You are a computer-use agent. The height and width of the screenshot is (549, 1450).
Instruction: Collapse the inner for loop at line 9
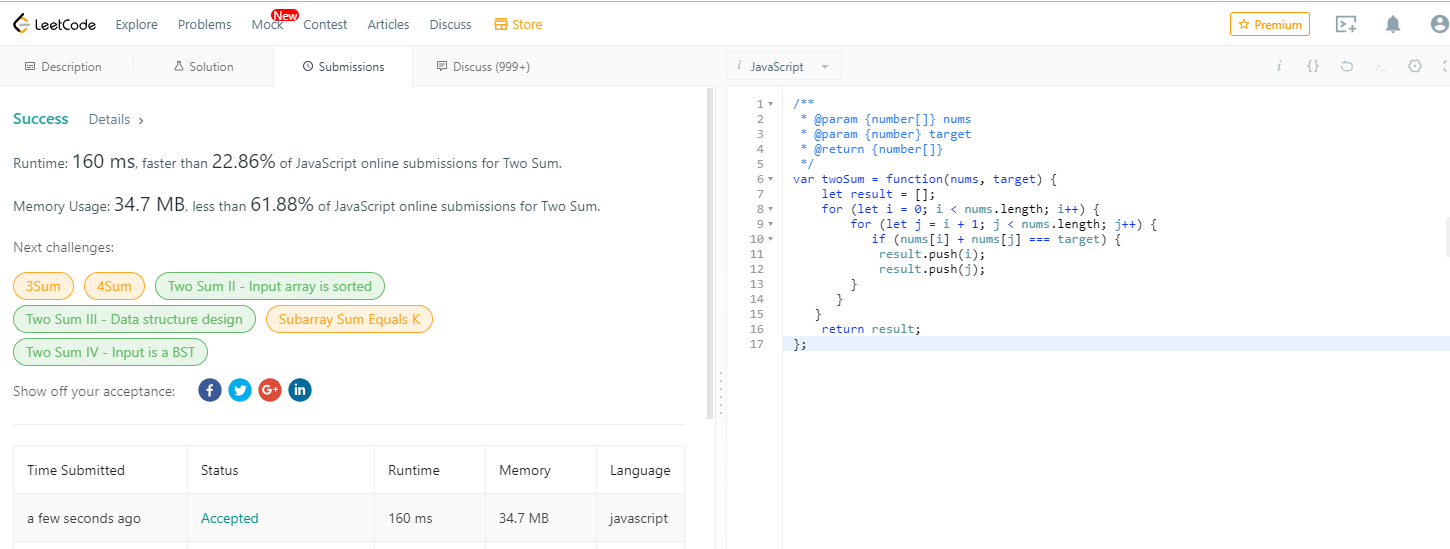tap(770, 224)
